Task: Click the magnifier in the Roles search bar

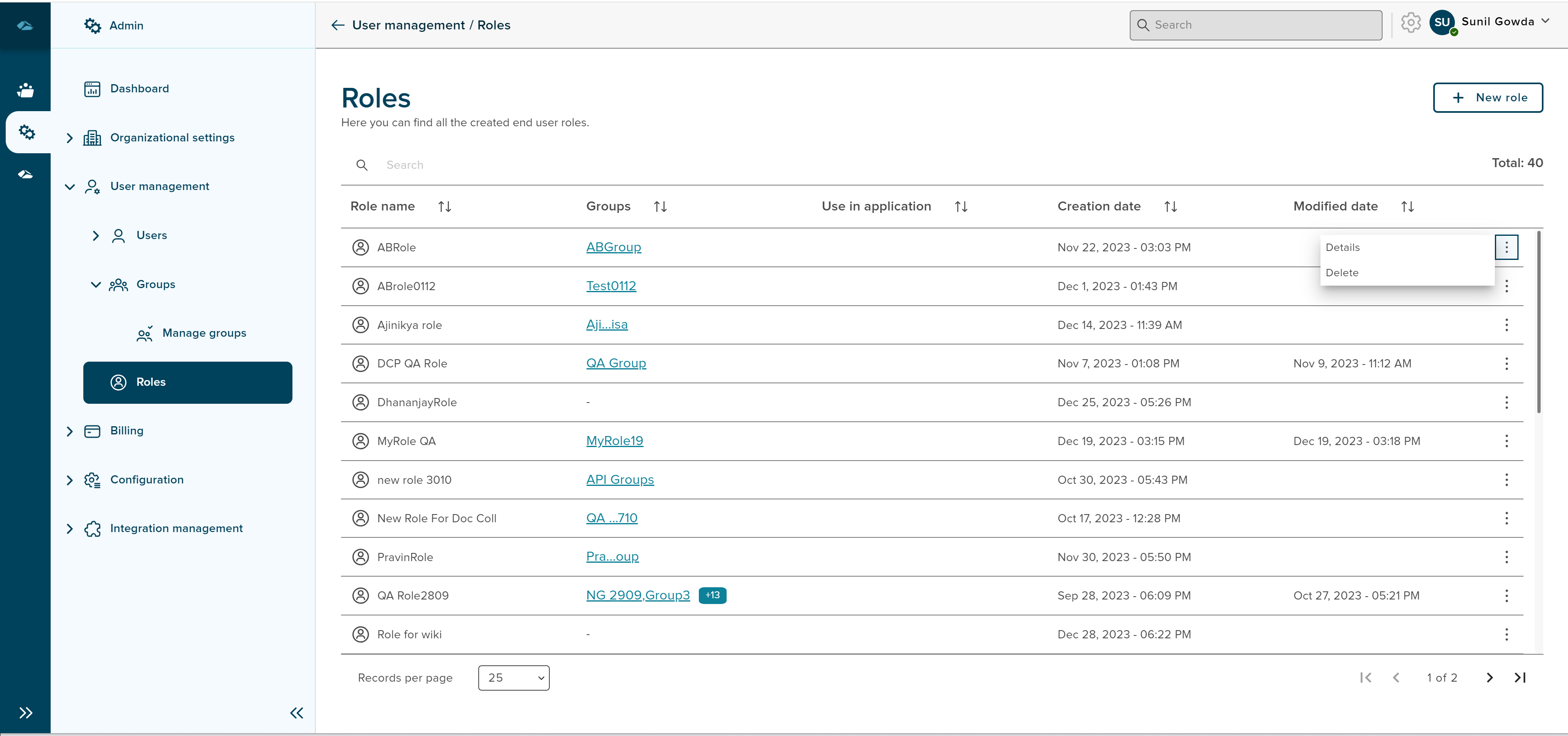Action: pos(362,165)
